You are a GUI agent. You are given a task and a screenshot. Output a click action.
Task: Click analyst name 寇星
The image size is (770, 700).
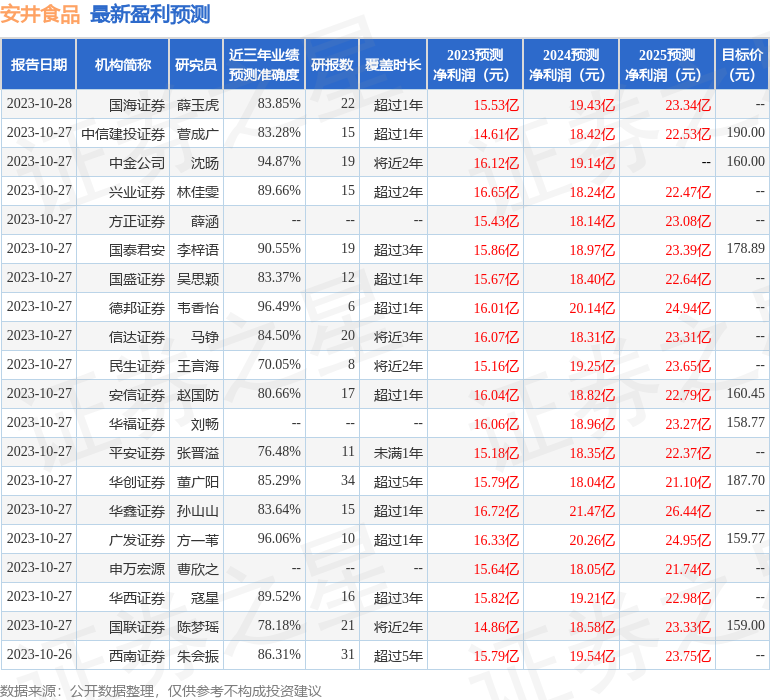[205, 598]
